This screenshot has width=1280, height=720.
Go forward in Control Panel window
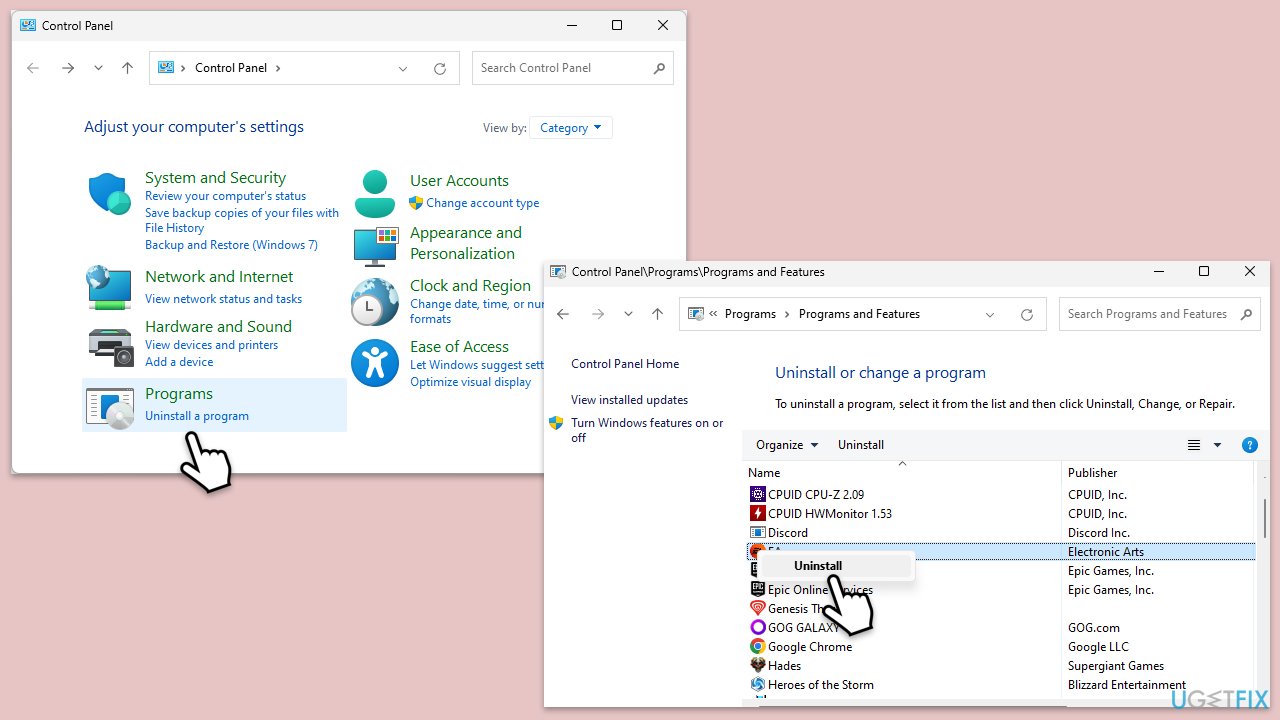pos(67,68)
